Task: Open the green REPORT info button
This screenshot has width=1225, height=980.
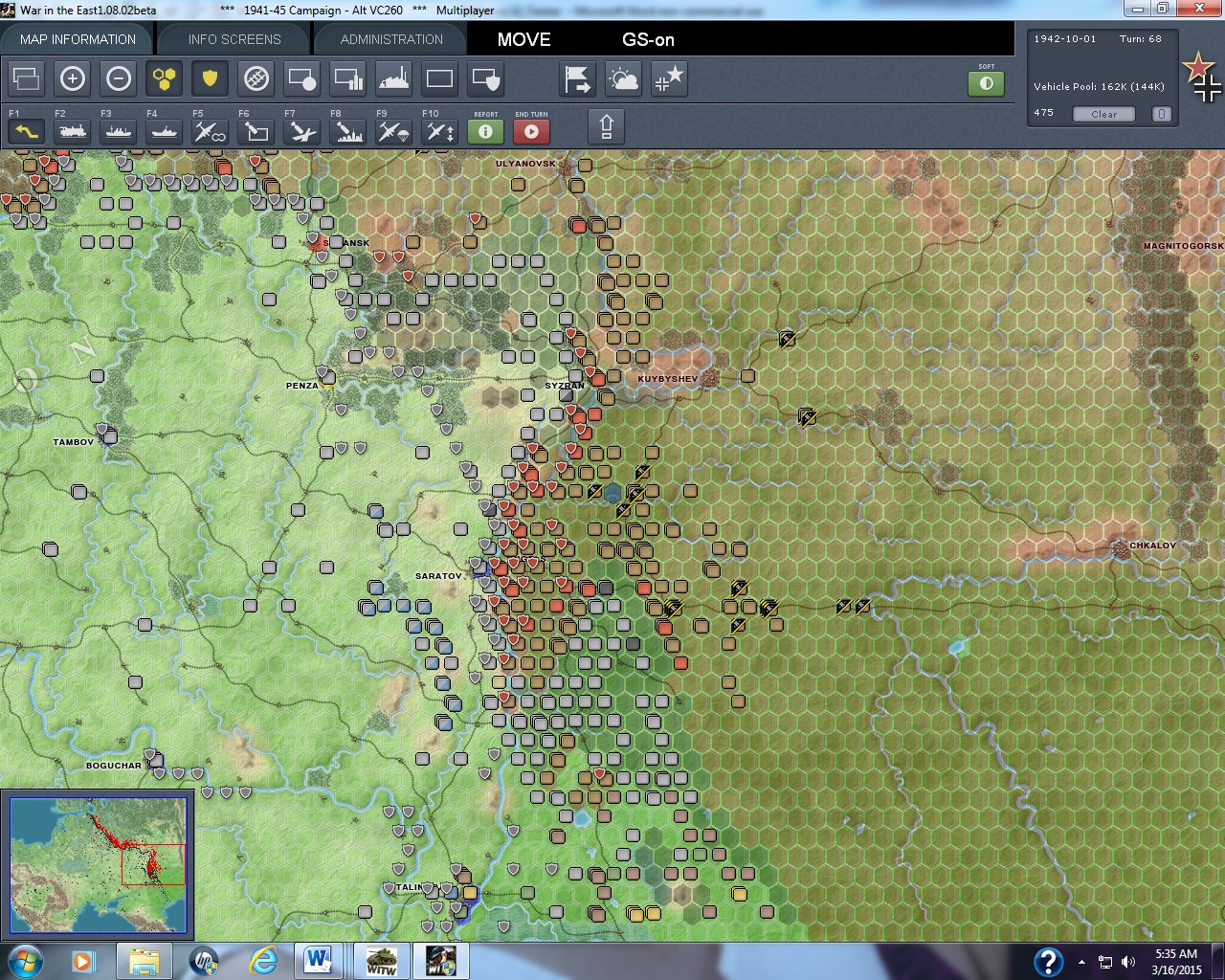Action: [486, 130]
